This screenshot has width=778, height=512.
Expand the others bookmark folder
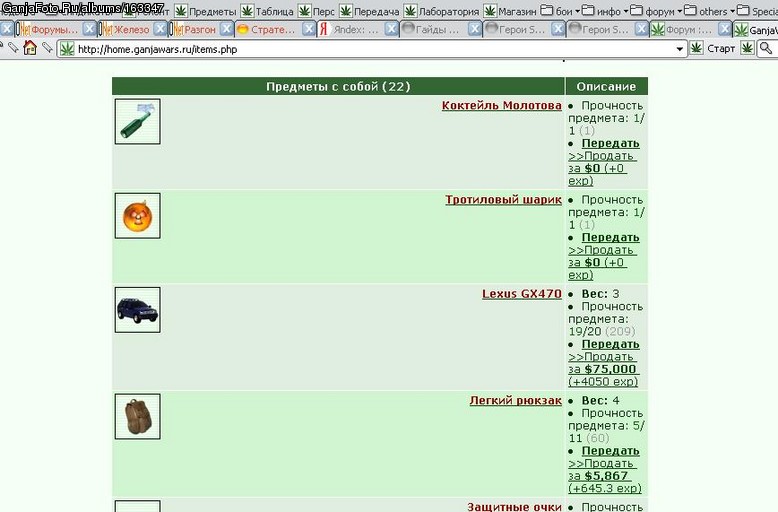pyautogui.click(x=710, y=11)
